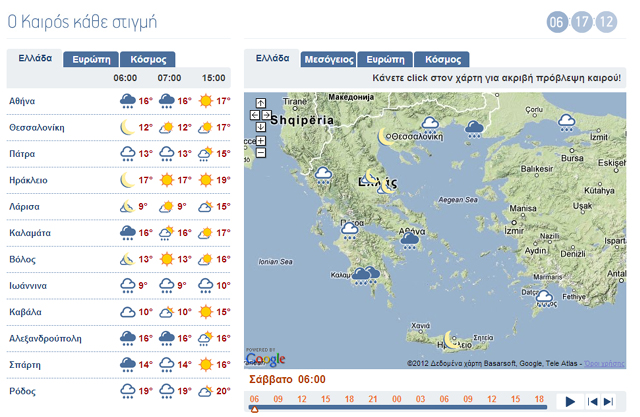Switch left panel to Κόσμος tab
The width and height of the screenshot is (640, 417).
pos(147,60)
